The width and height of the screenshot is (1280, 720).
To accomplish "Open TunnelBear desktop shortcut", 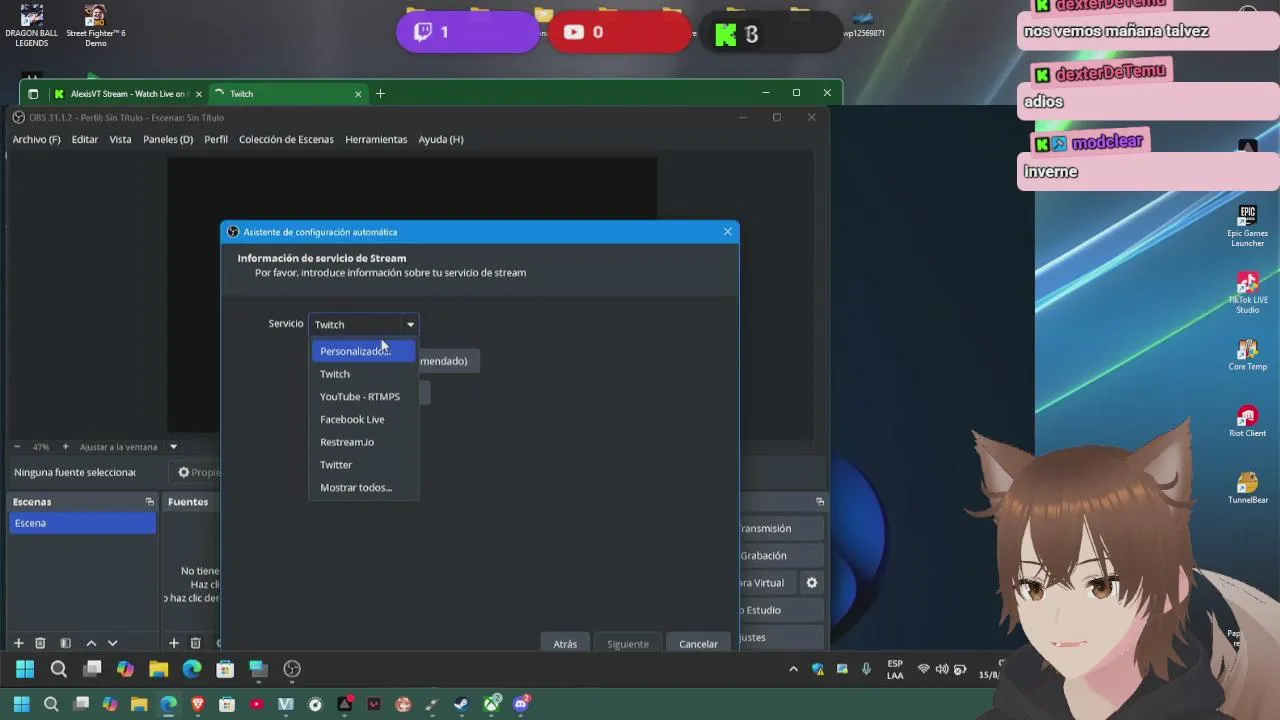I will (1247, 489).
